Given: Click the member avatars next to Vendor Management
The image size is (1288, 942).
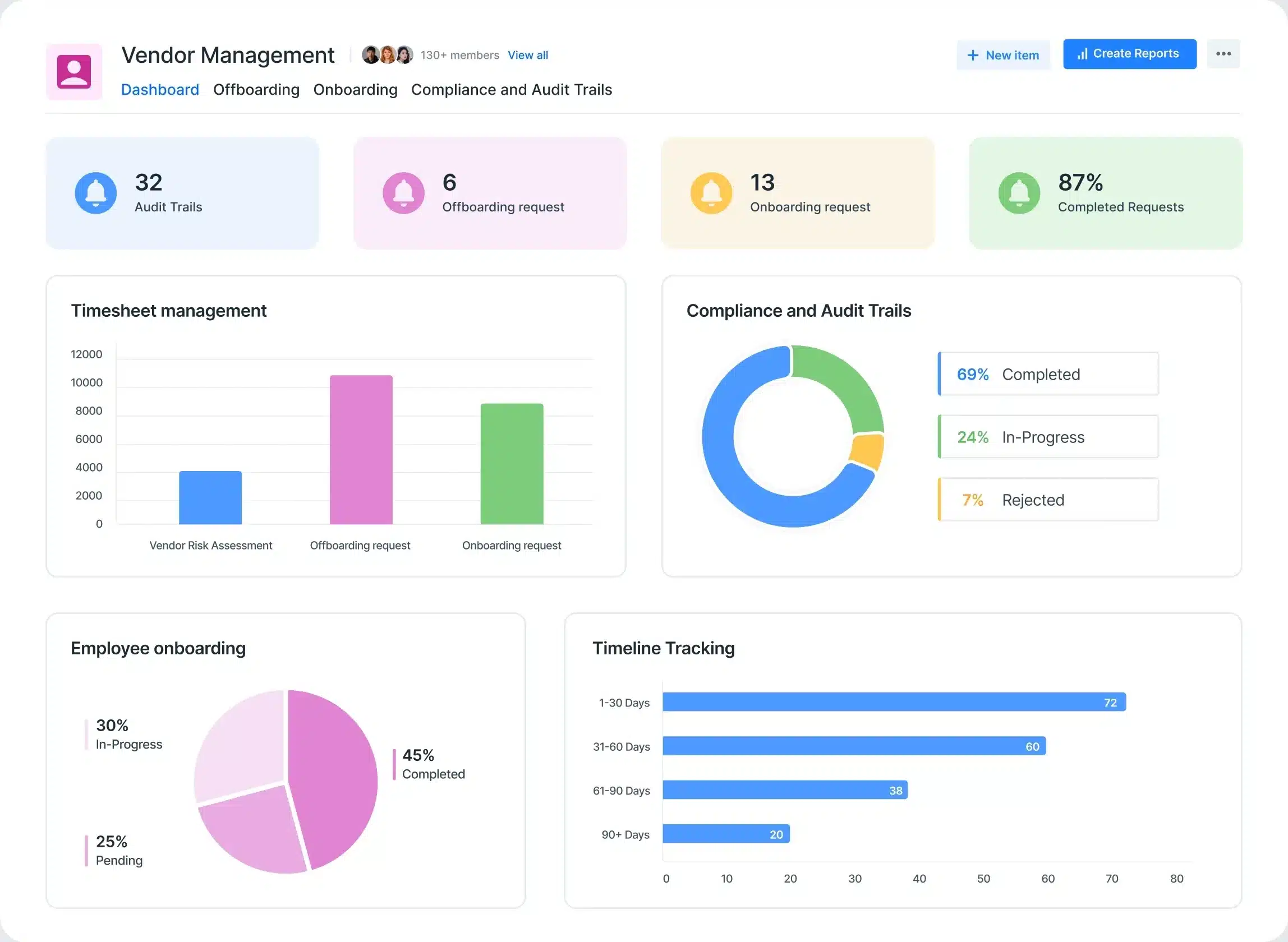Looking at the screenshot, I should [388, 54].
